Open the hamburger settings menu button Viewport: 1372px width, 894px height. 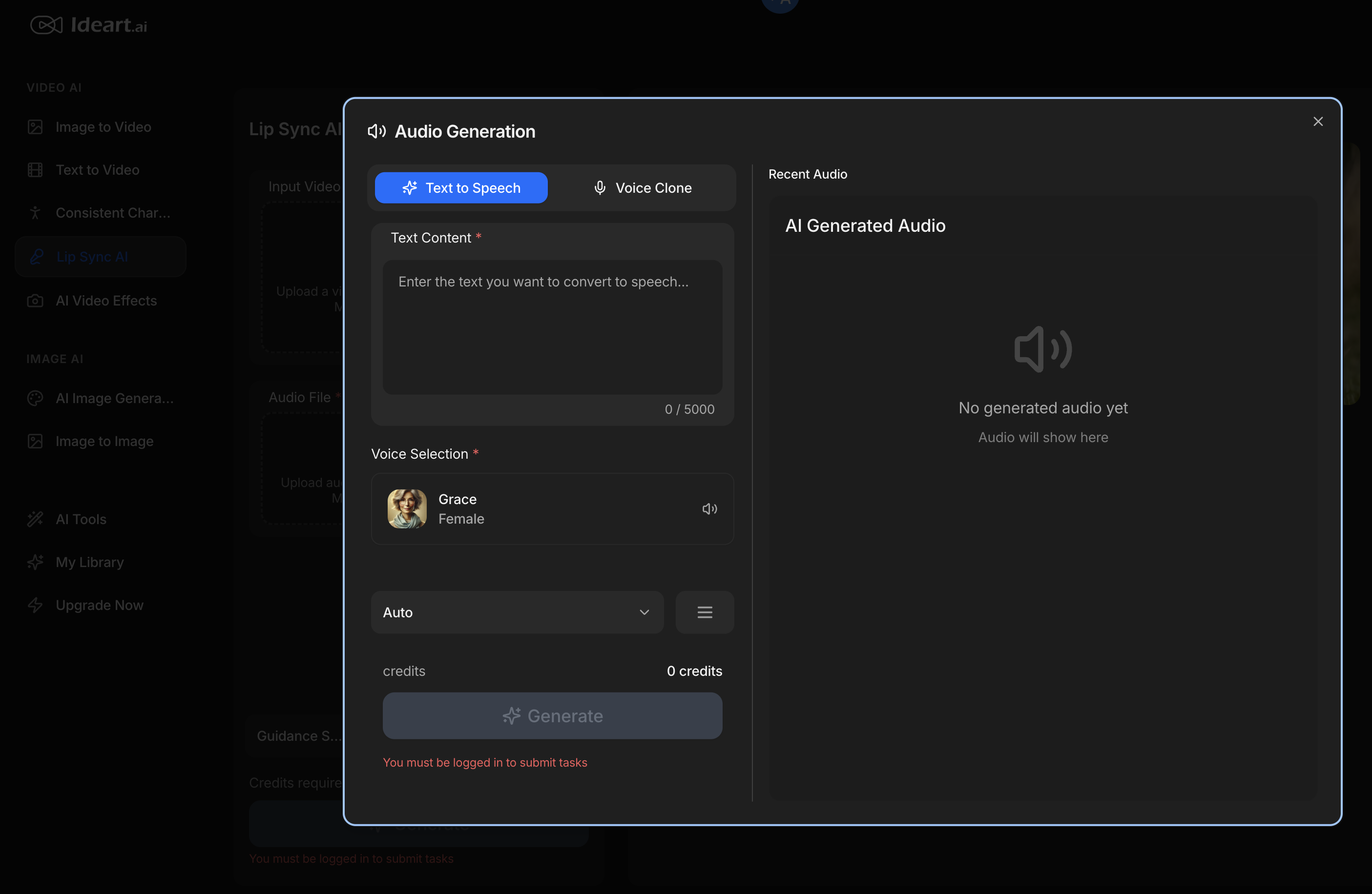[705, 612]
